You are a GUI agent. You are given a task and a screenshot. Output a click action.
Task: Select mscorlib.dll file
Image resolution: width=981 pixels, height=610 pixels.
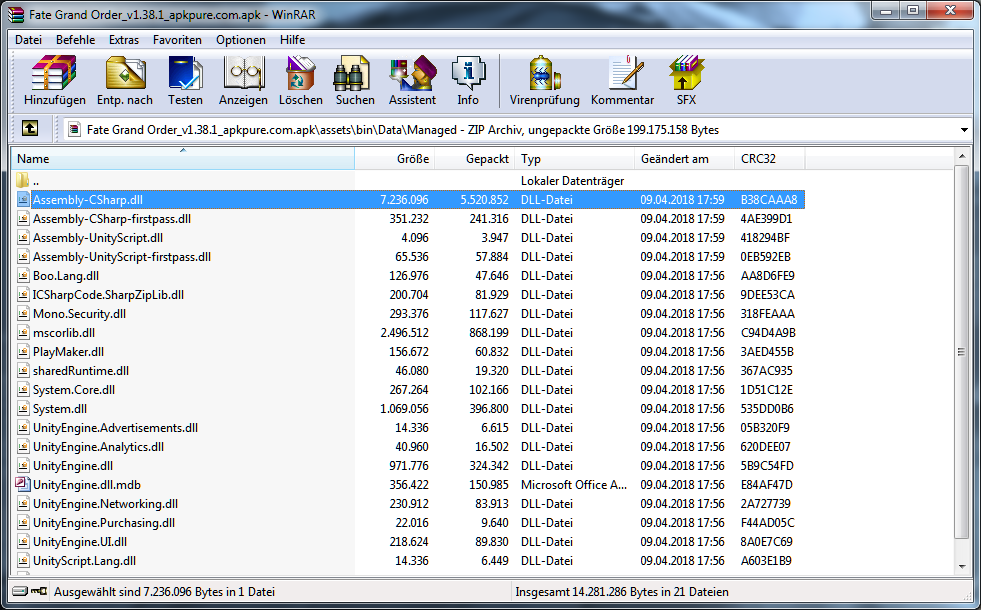coord(64,333)
